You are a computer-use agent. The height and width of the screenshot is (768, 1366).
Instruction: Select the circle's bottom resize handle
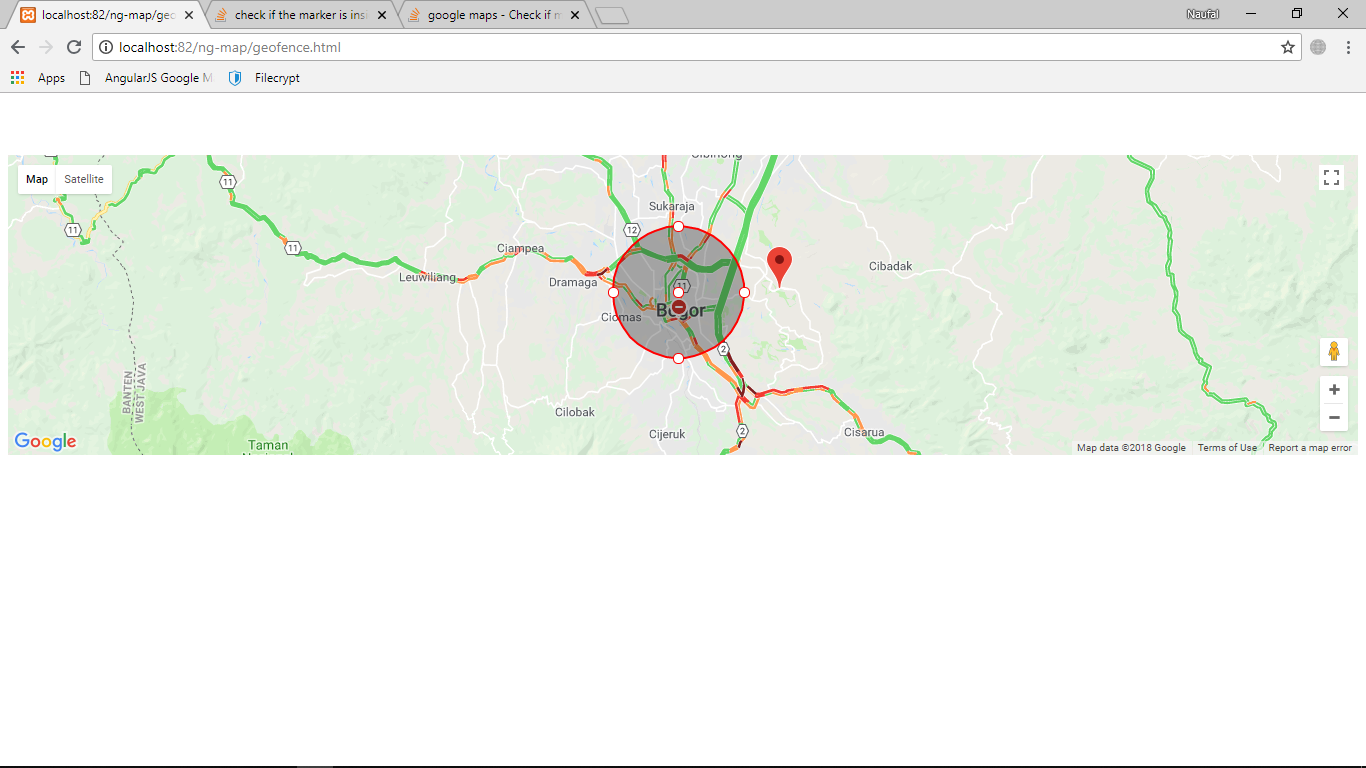click(x=678, y=358)
